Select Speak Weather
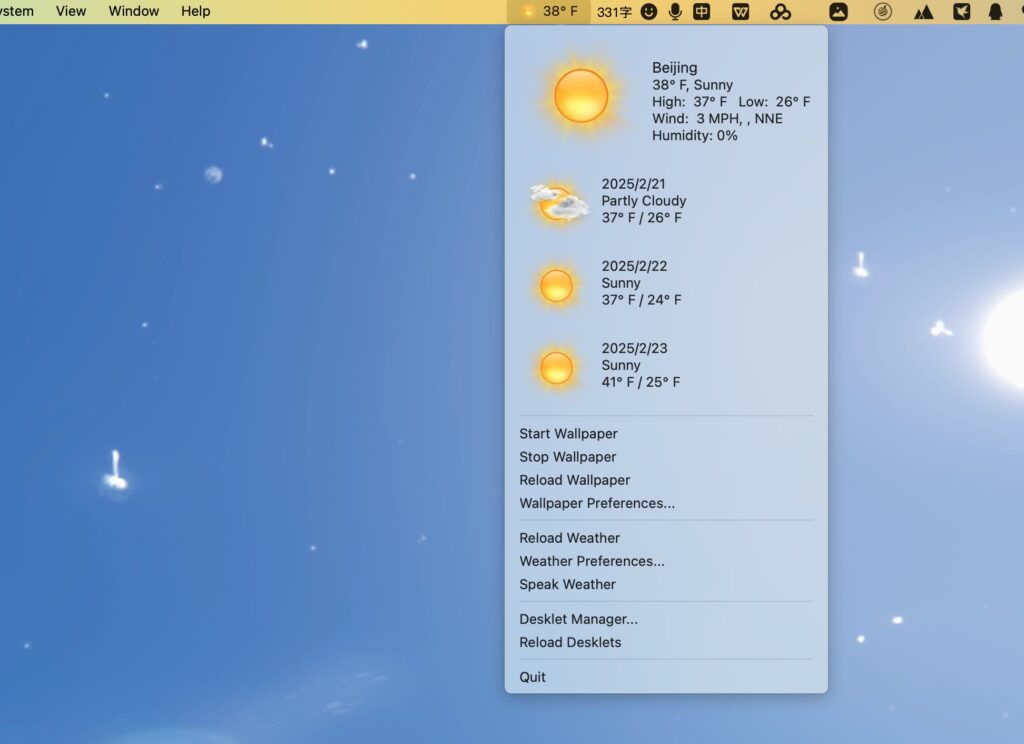This screenshot has width=1024, height=744. point(567,584)
